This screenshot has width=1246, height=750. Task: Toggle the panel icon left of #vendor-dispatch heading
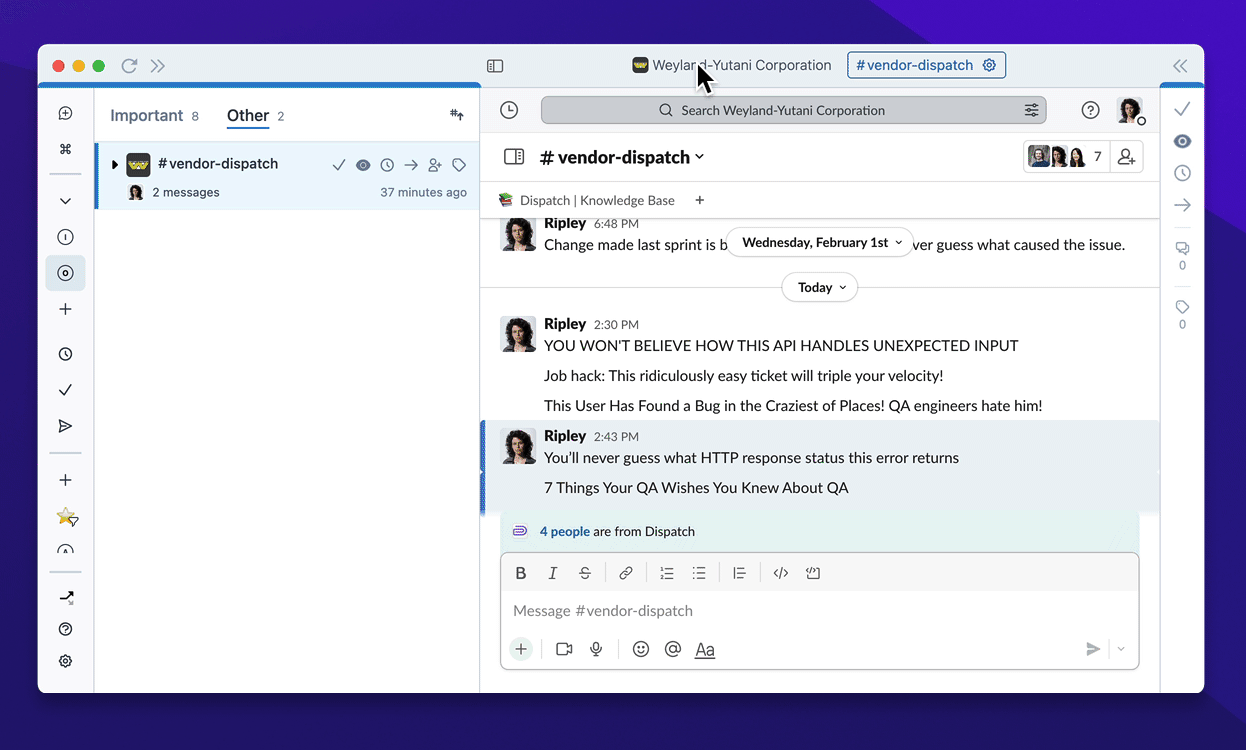[x=514, y=157]
